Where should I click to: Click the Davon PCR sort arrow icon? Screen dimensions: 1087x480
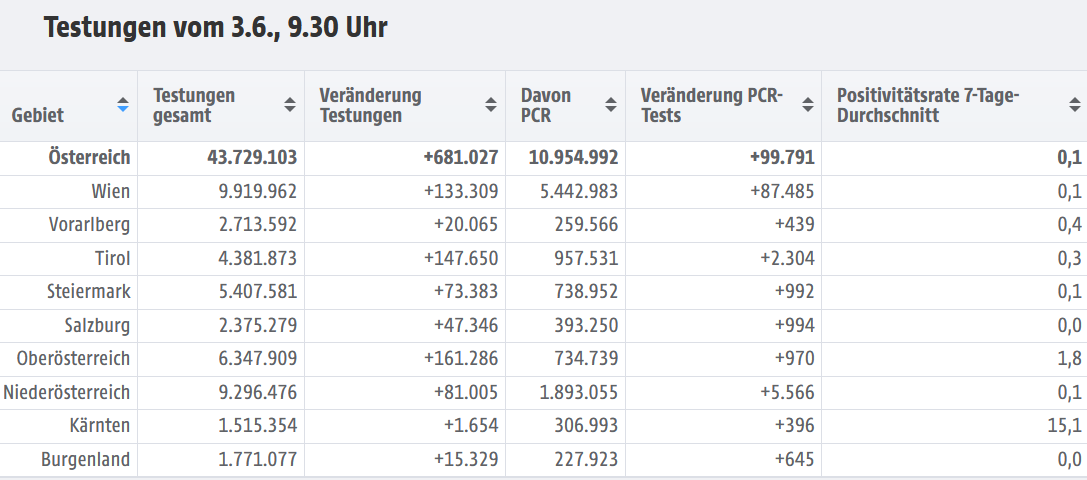tap(610, 104)
